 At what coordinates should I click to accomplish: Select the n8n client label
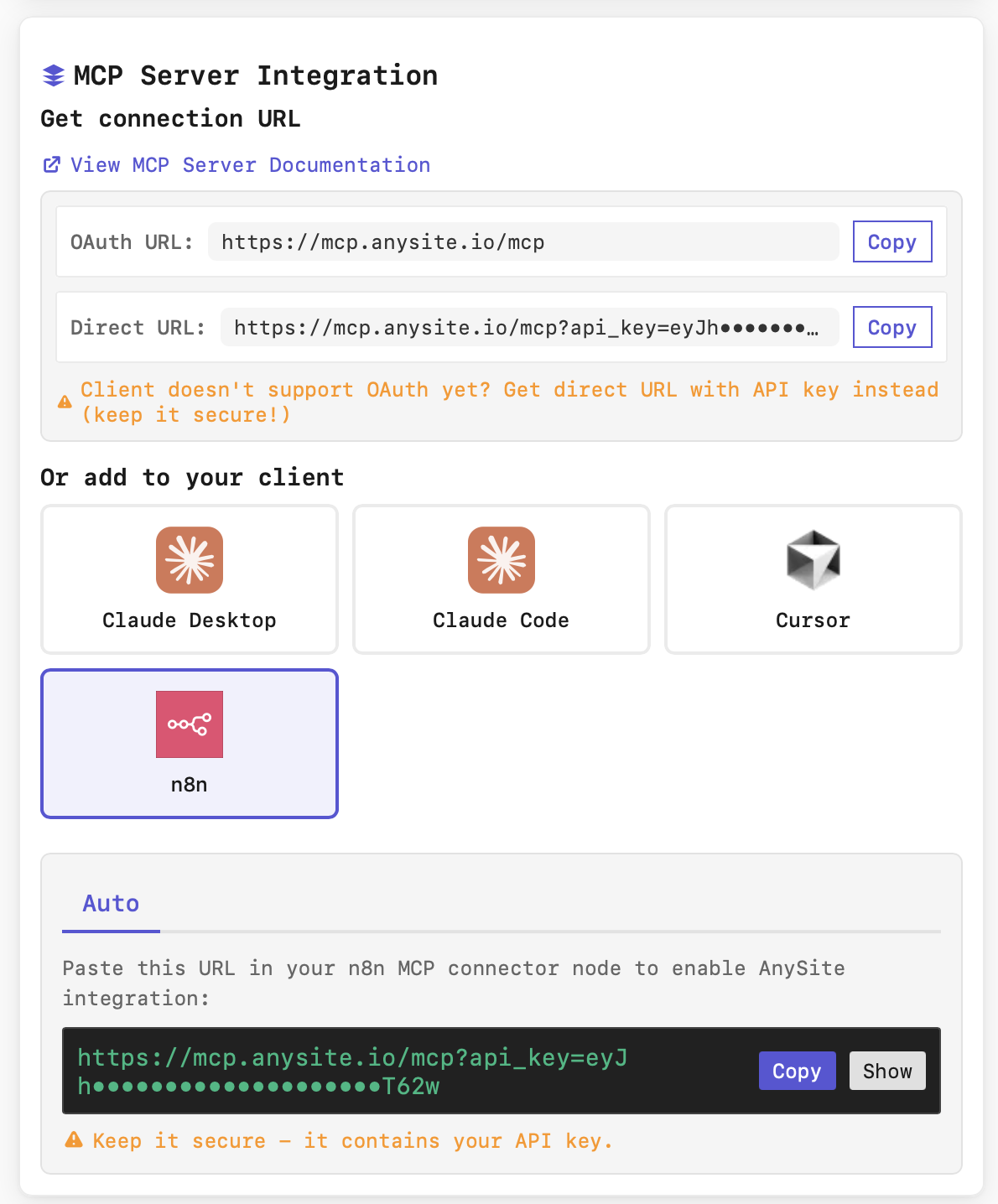[x=190, y=785]
